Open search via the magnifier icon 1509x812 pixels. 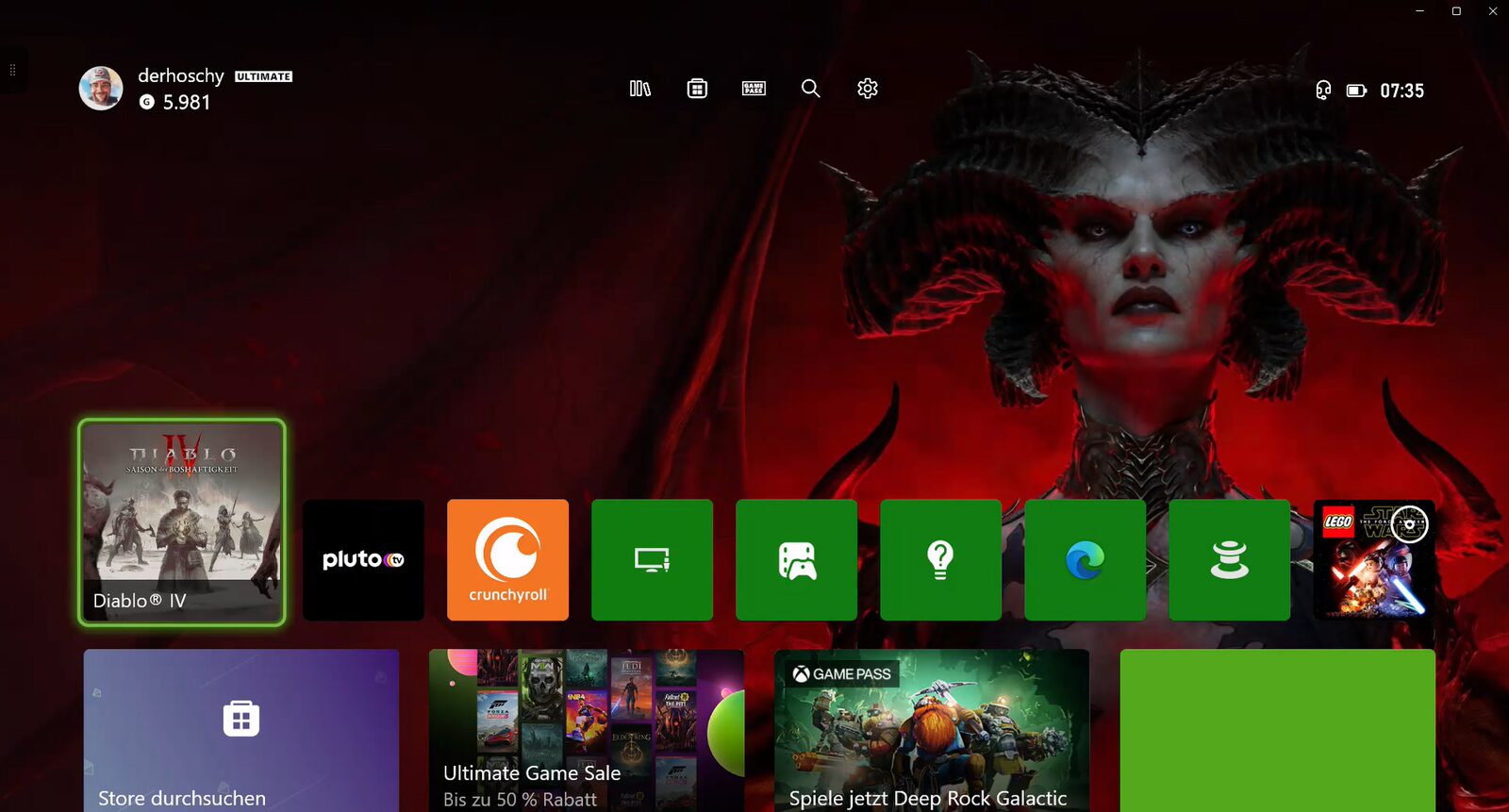point(810,89)
